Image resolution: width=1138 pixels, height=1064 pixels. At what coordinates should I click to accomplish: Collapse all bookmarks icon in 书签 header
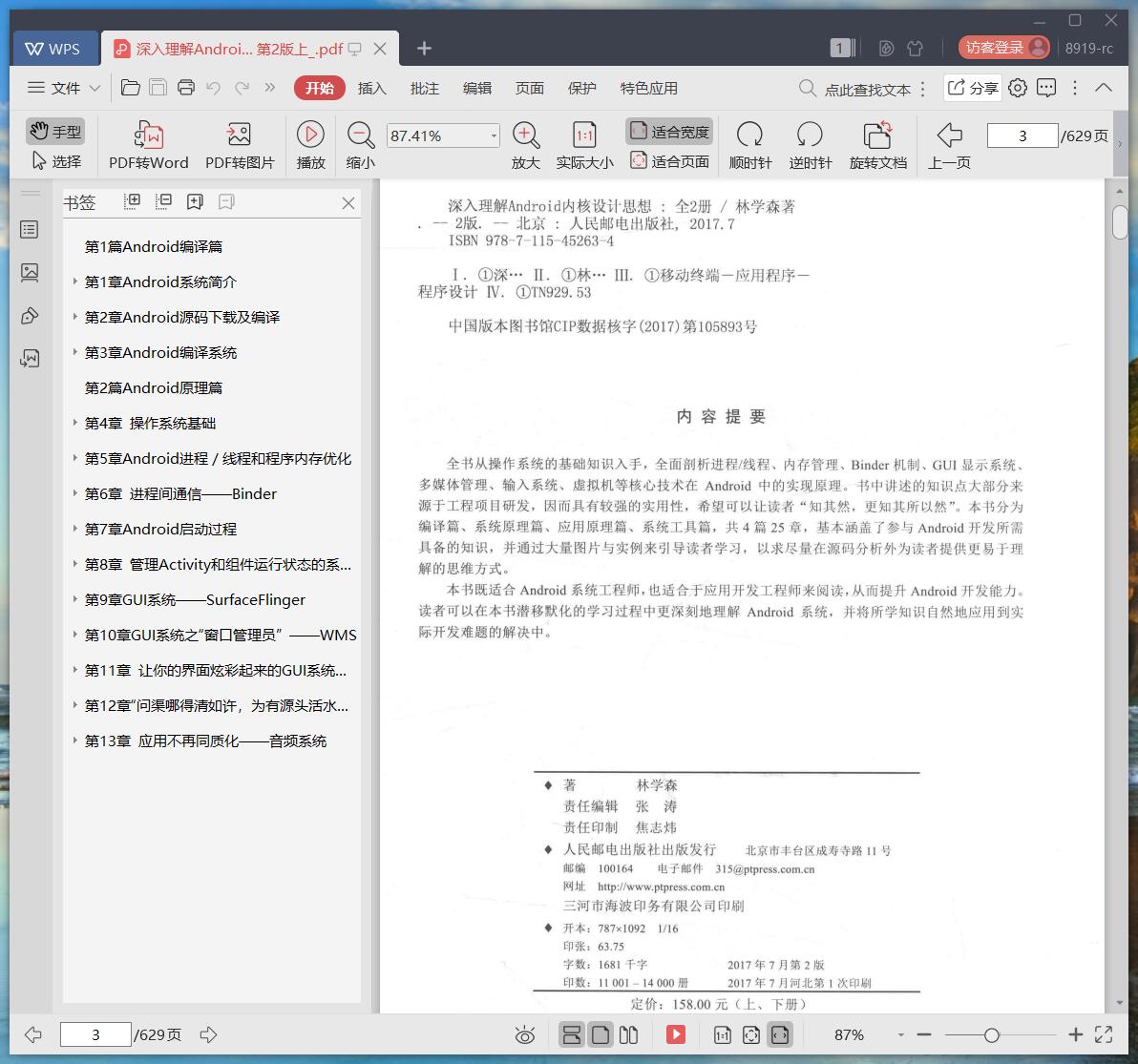click(163, 201)
